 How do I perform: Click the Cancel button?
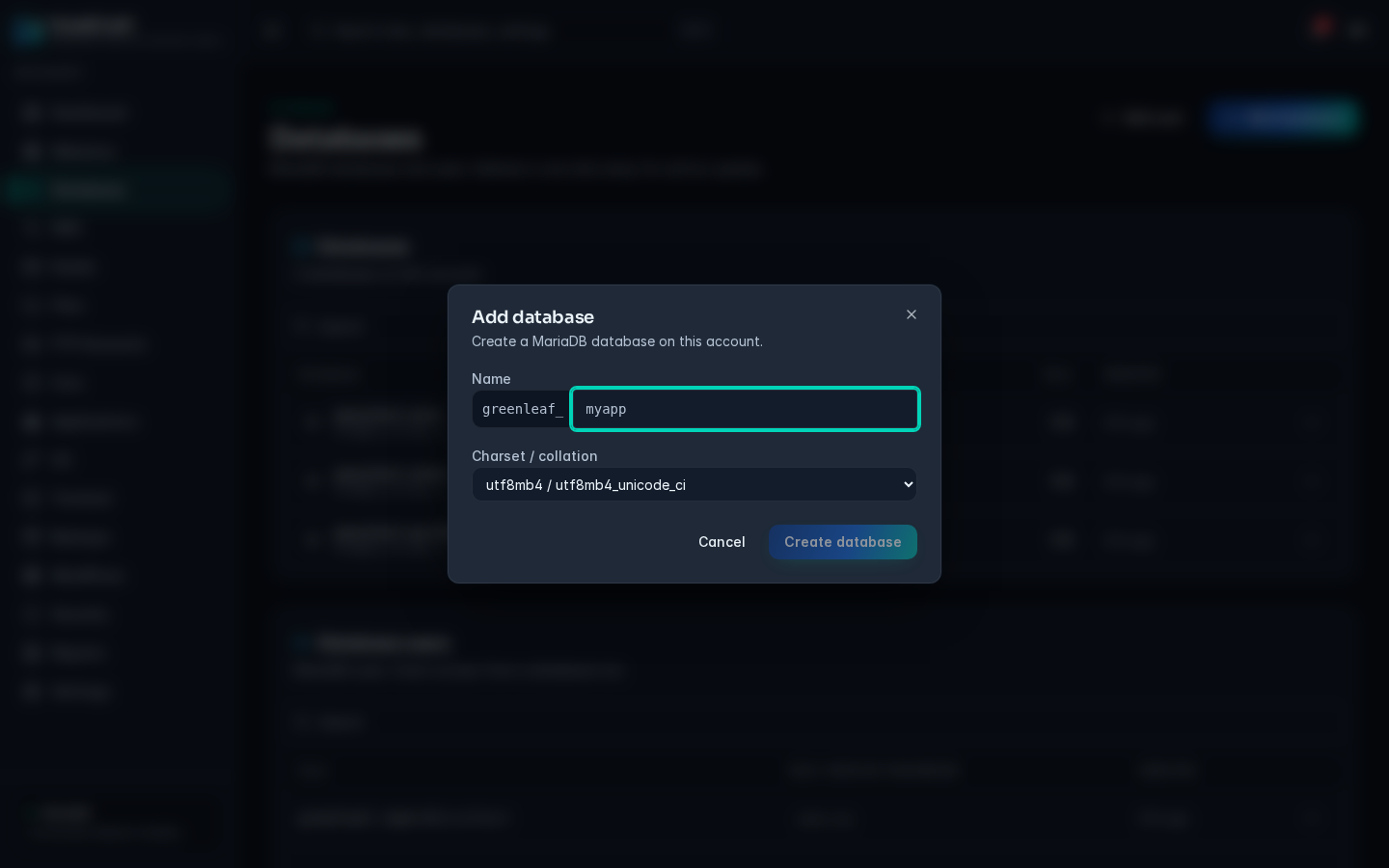point(722,542)
